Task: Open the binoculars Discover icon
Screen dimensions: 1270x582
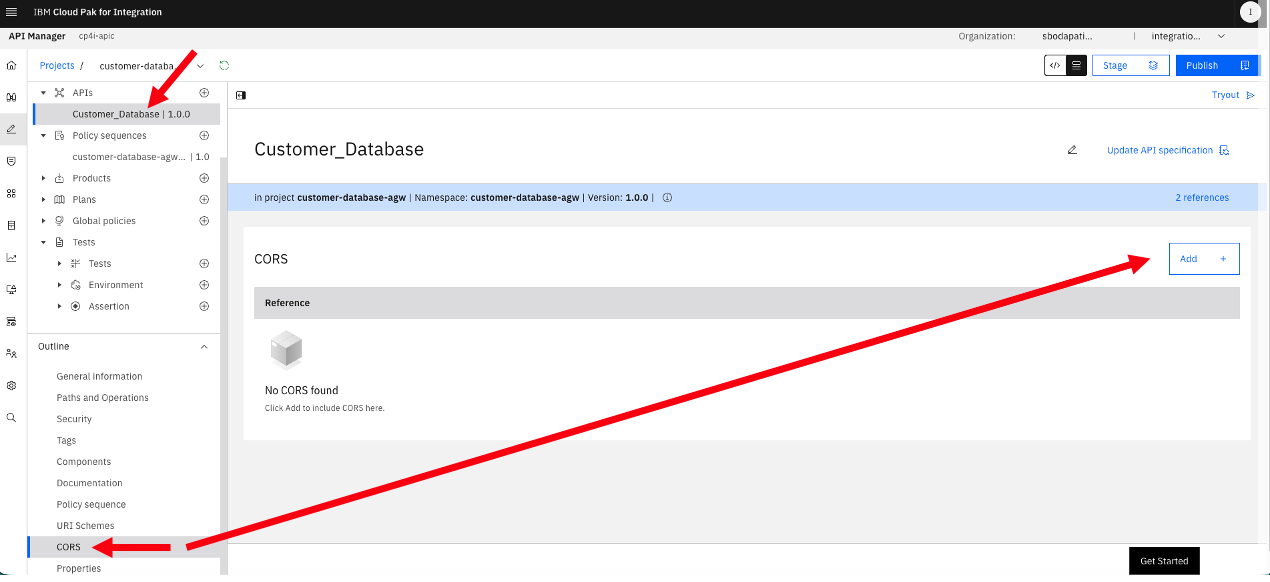Action: (11, 97)
